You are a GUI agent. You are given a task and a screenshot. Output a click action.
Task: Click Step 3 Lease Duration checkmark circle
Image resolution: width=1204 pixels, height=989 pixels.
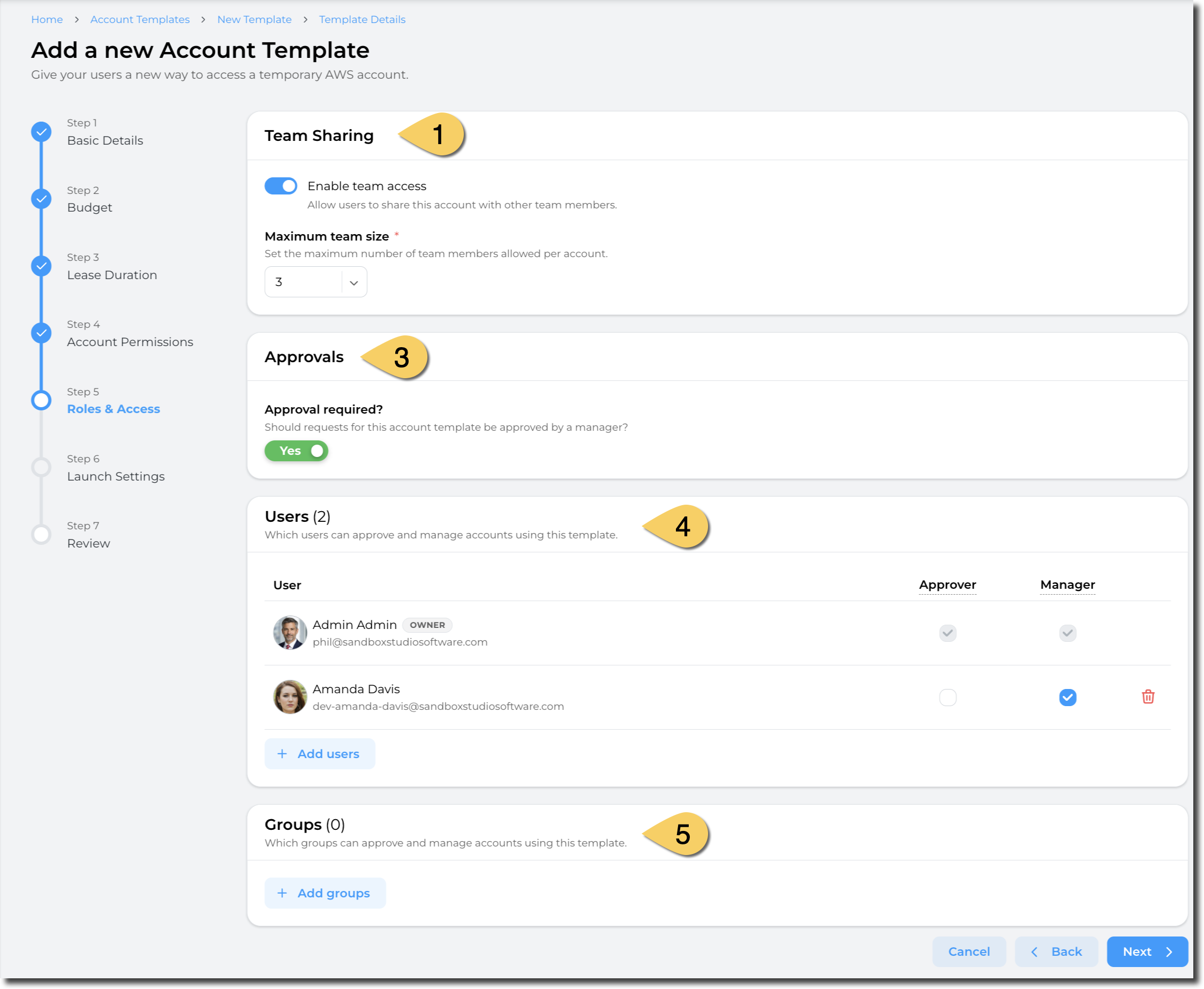(x=41, y=266)
